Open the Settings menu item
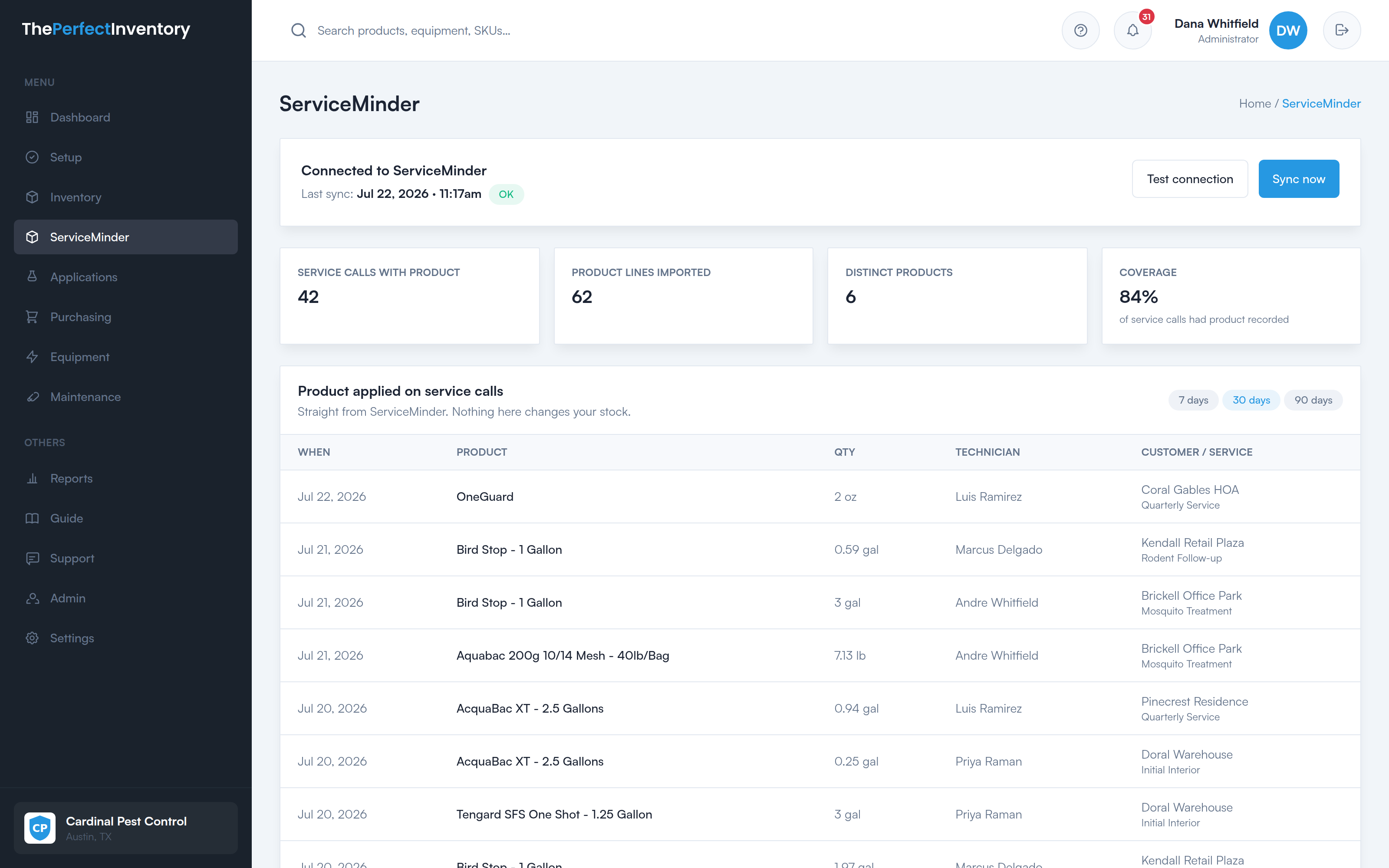The image size is (1389, 868). click(126, 638)
